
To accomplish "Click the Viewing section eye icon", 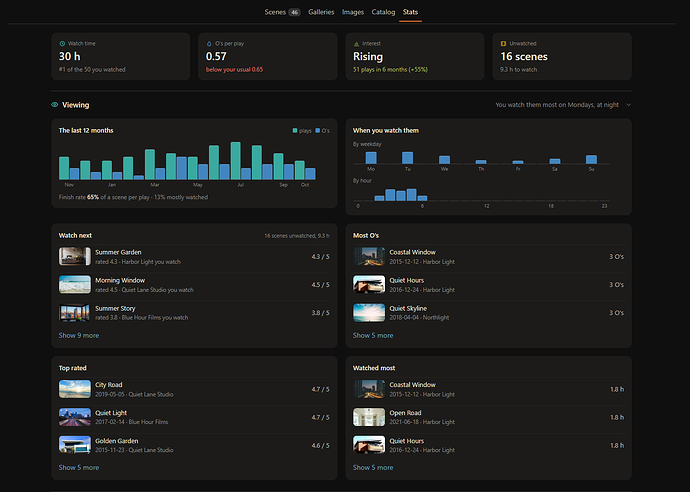I will [55, 105].
